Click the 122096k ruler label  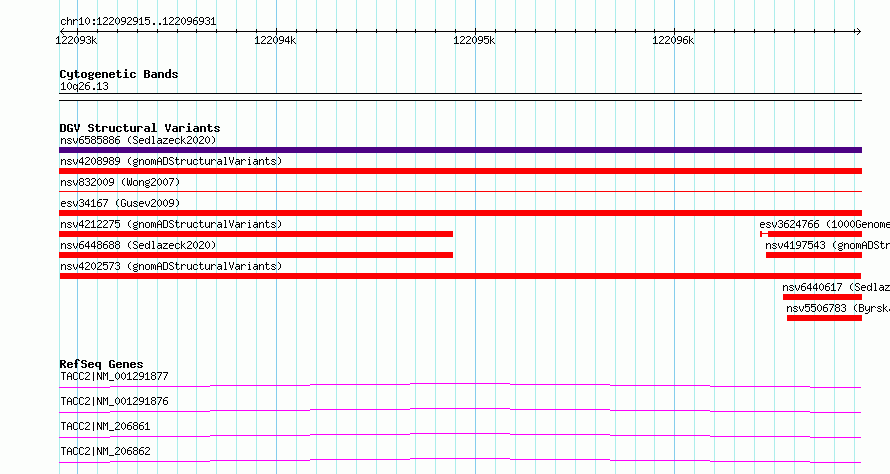coord(673,40)
